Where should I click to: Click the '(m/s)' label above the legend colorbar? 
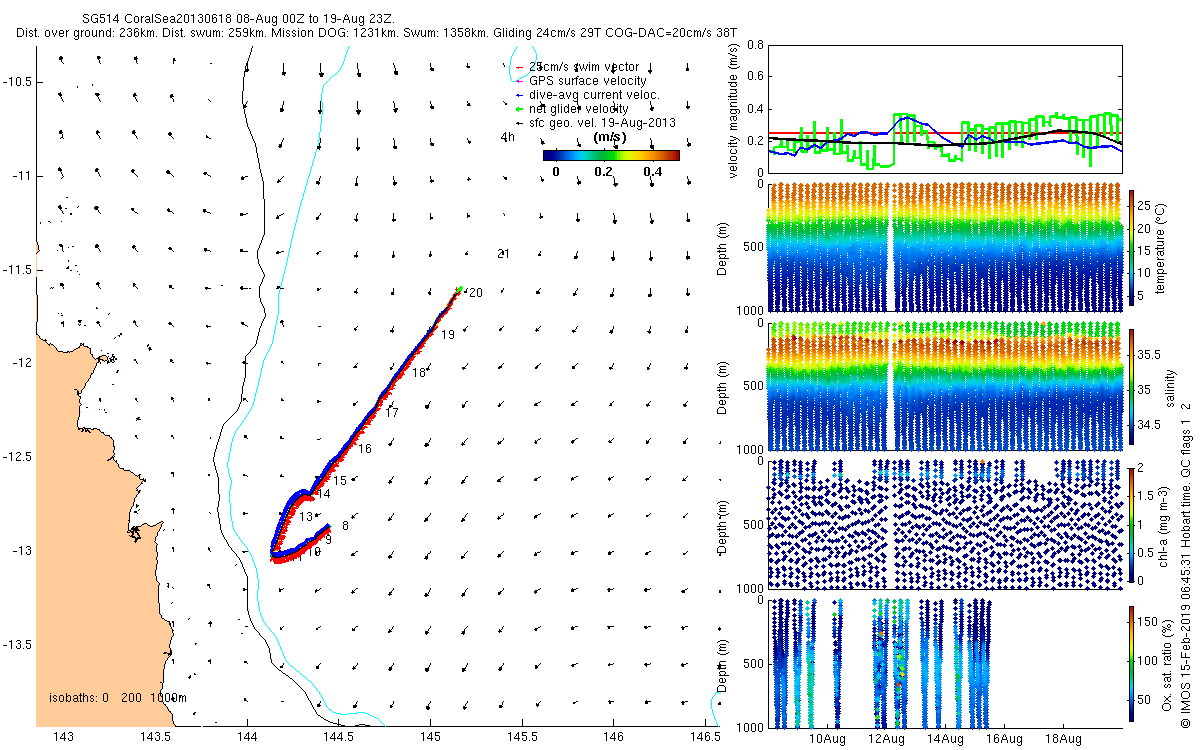(611, 137)
